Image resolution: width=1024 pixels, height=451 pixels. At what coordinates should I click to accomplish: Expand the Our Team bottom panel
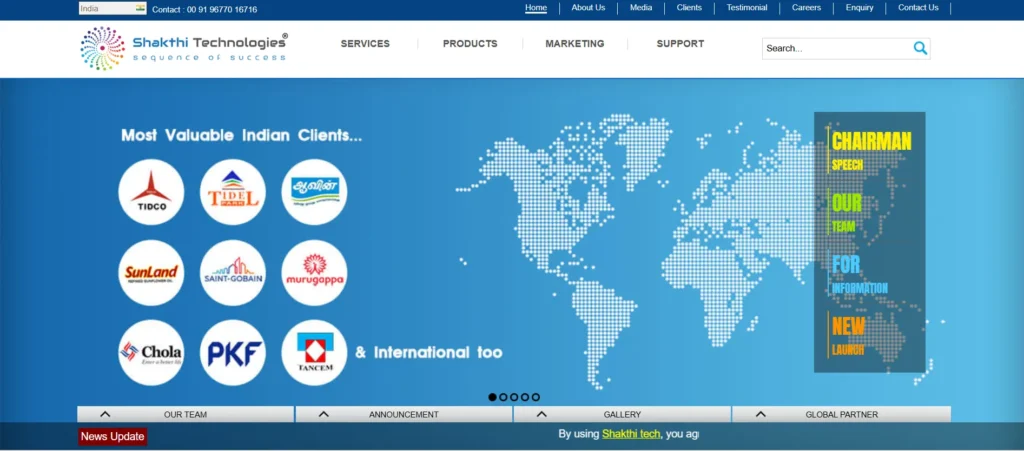tap(185, 414)
